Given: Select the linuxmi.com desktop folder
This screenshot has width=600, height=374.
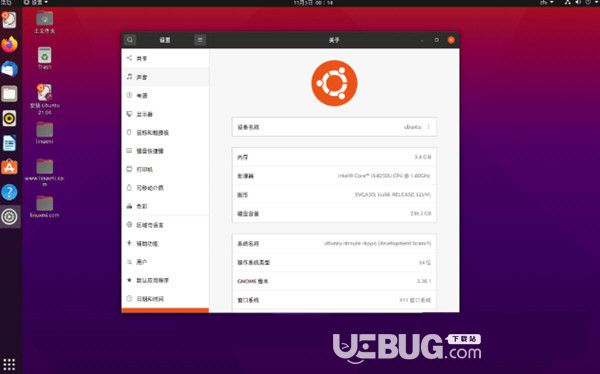Looking at the screenshot, I should point(45,207).
